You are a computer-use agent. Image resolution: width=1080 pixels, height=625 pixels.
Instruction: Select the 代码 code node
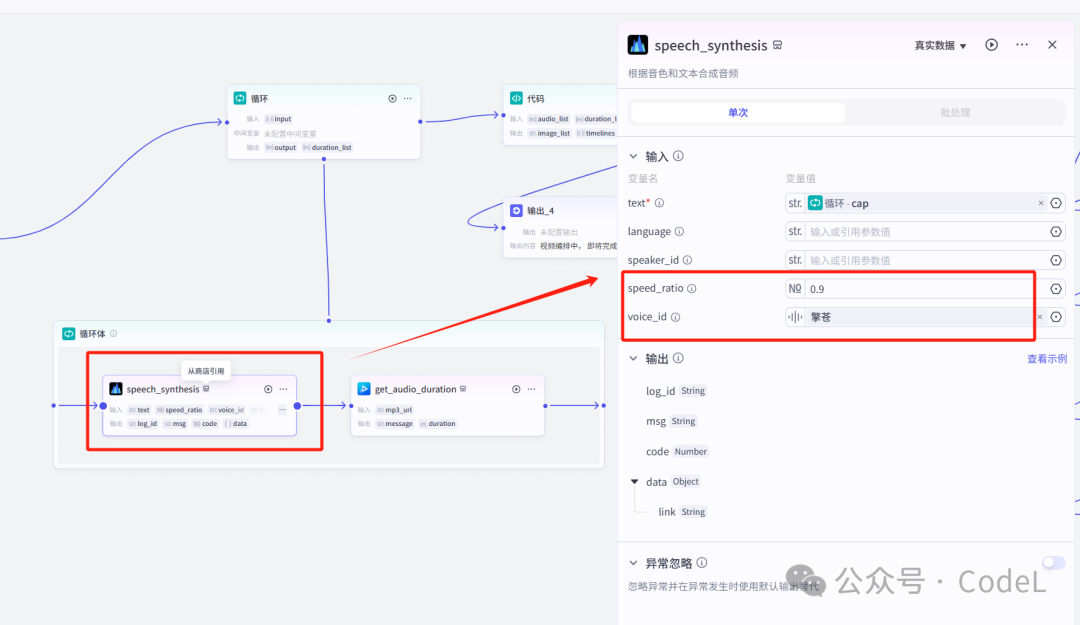point(561,115)
